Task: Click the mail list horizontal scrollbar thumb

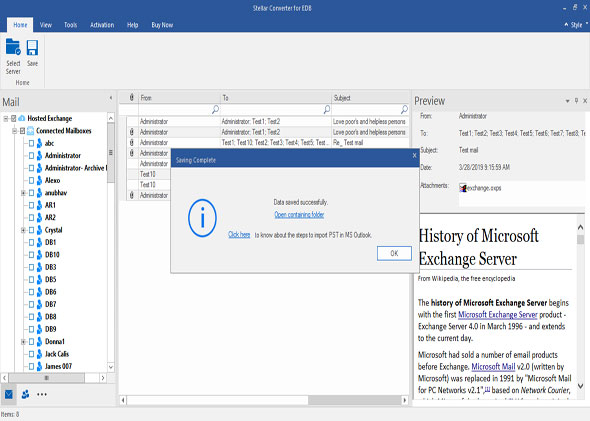Action: click(x=354, y=400)
